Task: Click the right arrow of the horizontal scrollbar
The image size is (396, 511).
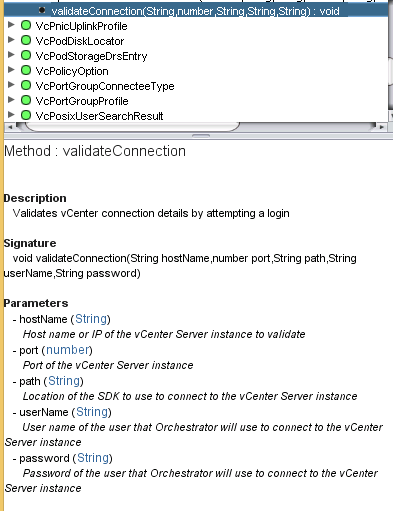Action: point(382,127)
